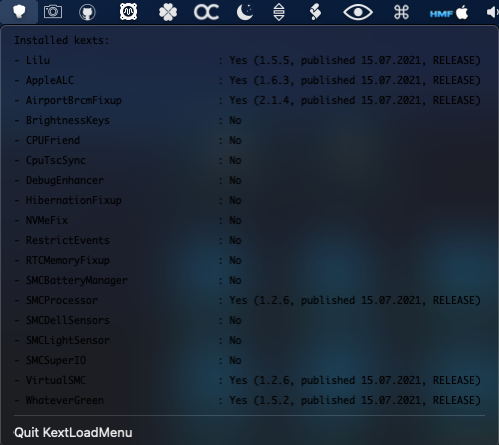Viewport: 499px width, 445px height.
Task: Click the command key symbol menu bar icon
Action: pos(401,12)
